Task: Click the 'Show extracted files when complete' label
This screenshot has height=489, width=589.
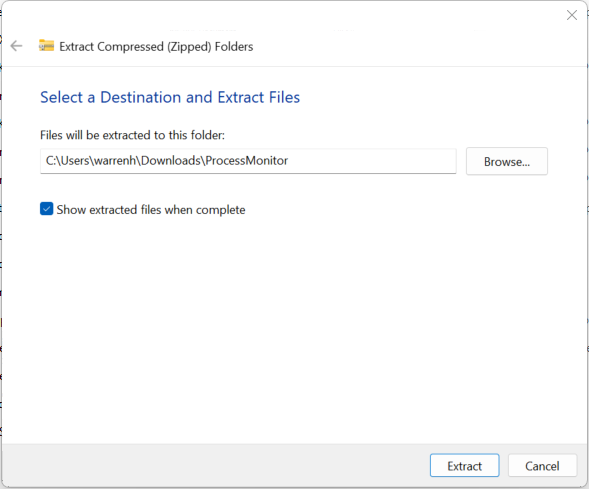Action: tap(151, 210)
